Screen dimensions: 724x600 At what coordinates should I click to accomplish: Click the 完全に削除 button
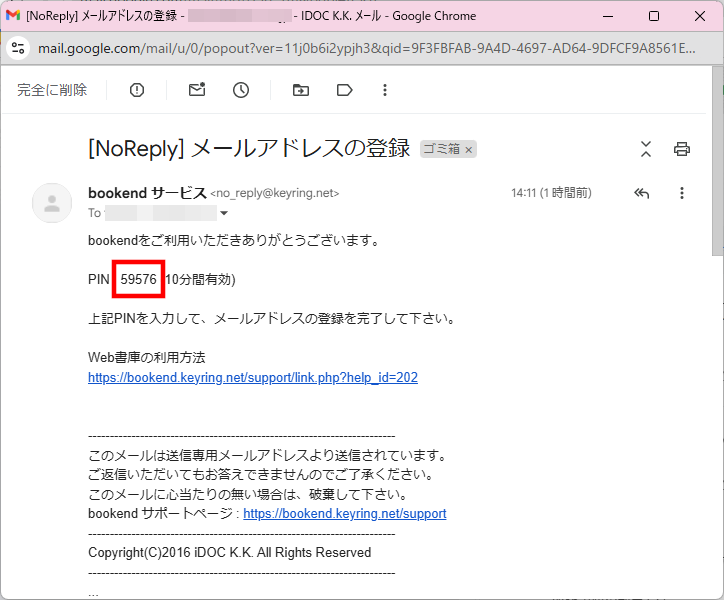point(52,90)
